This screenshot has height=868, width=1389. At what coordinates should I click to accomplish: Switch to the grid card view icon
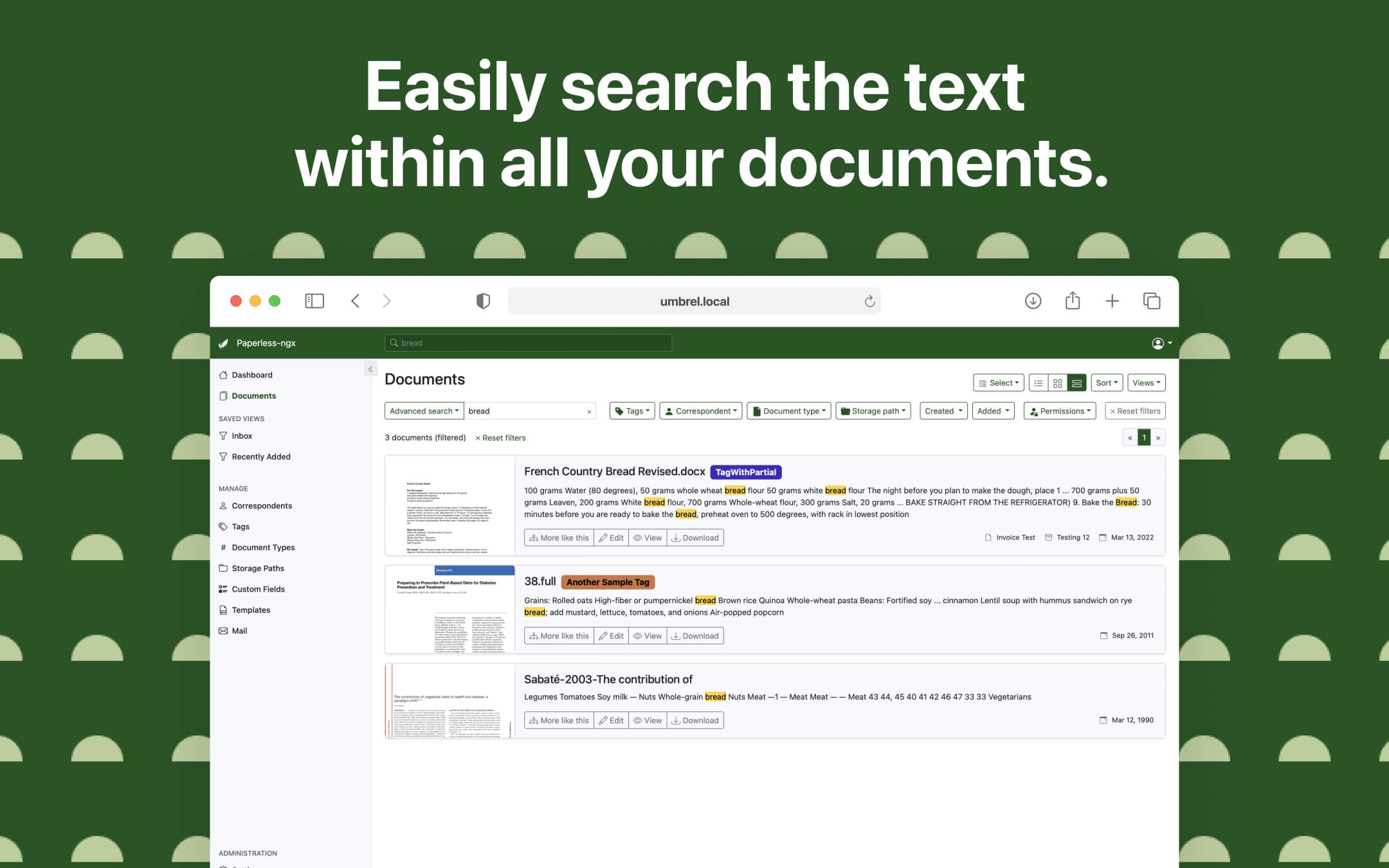[x=1058, y=382]
